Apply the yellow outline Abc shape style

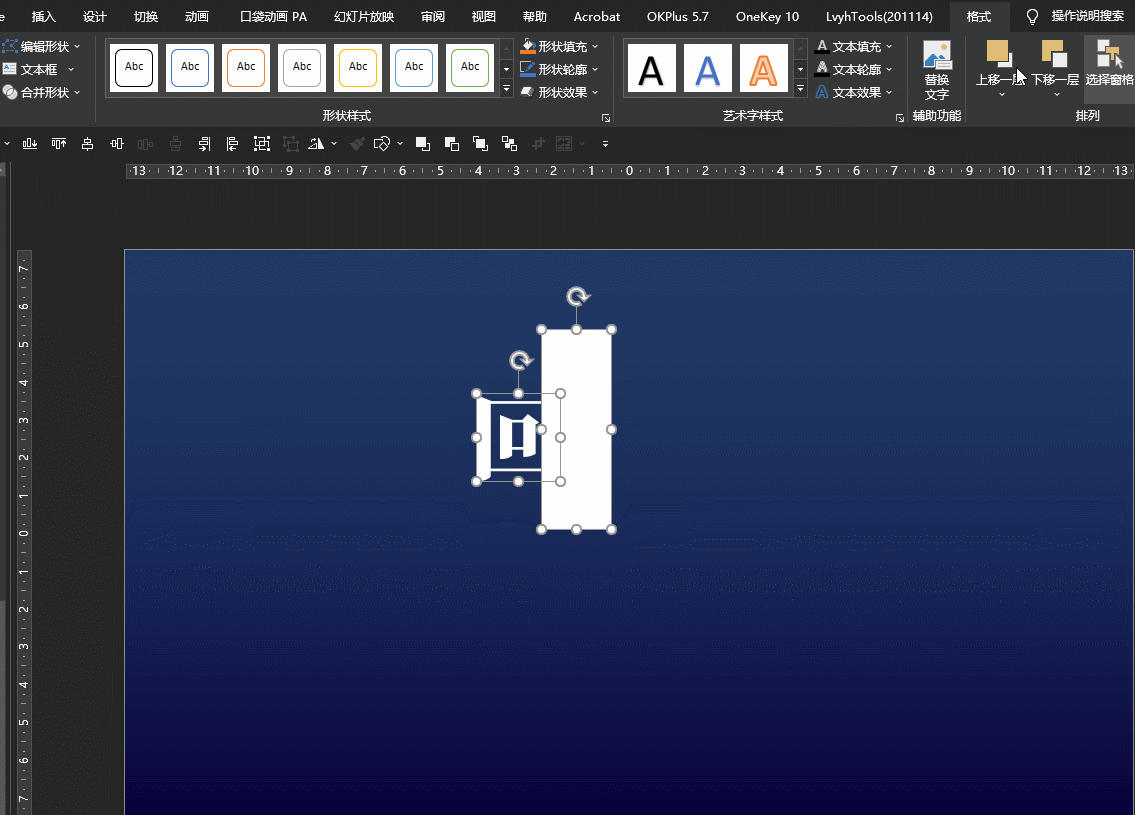(x=358, y=67)
